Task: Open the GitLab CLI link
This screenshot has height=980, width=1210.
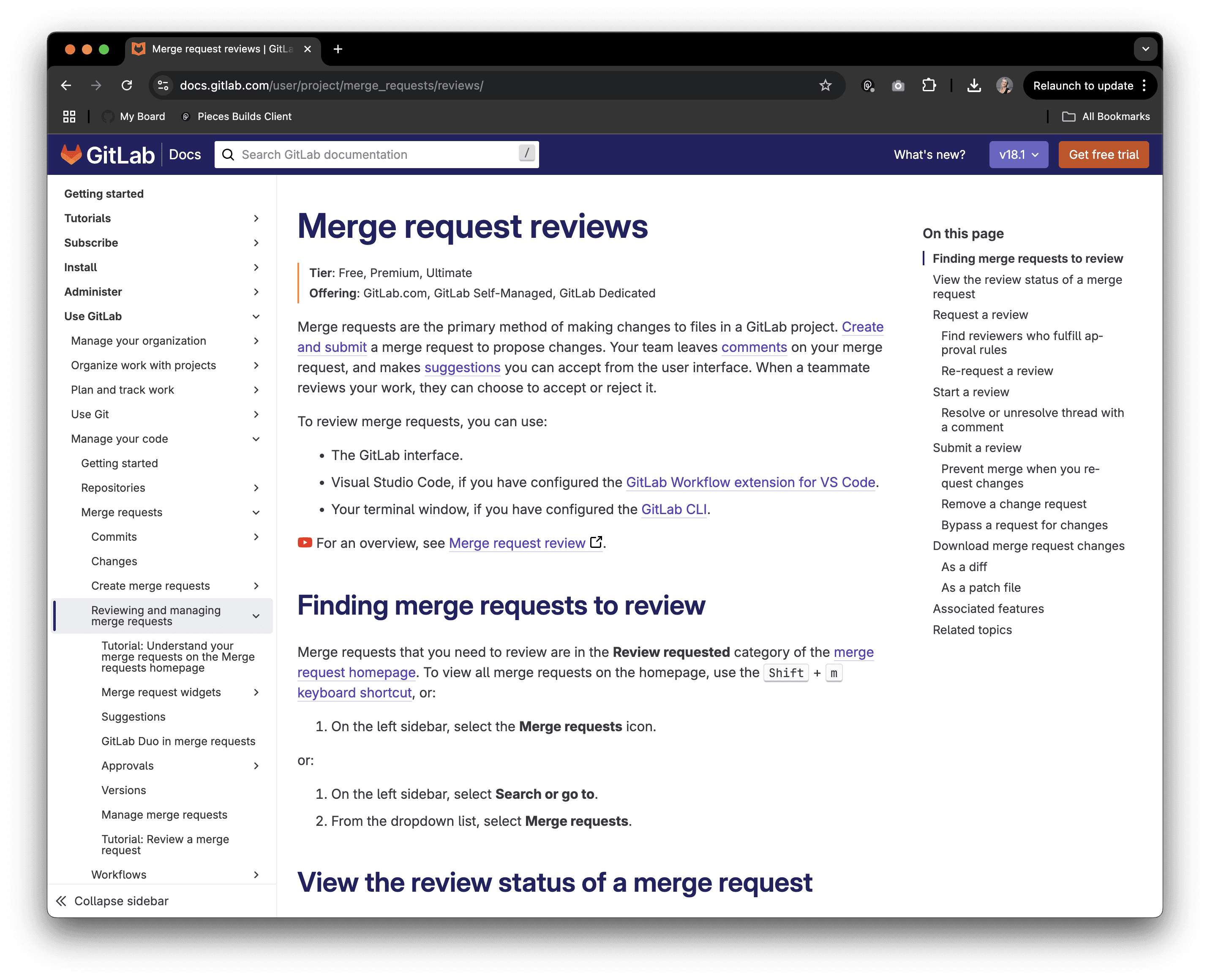Action: click(673, 509)
